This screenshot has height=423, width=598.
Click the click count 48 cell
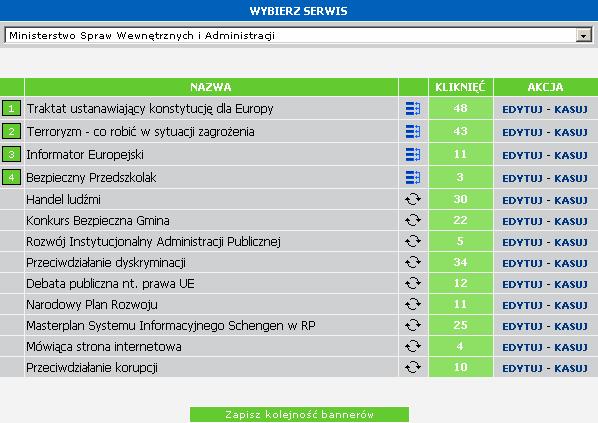[460, 108]
